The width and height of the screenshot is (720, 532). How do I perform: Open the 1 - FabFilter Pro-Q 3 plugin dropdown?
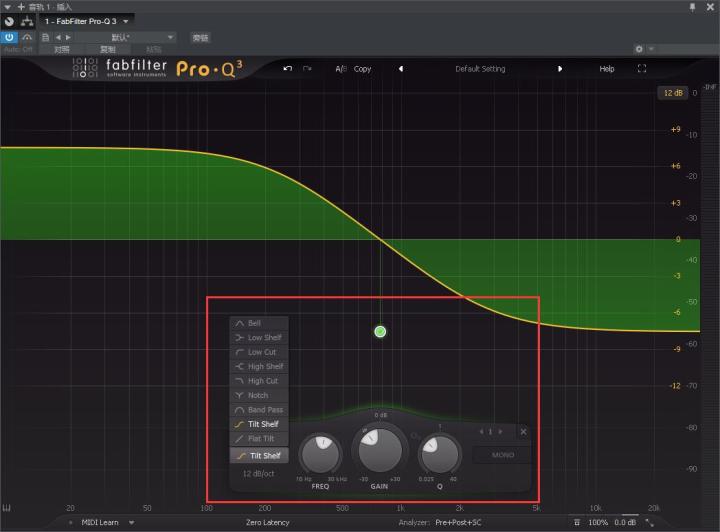pyautogui.click(x=87, y=21)
